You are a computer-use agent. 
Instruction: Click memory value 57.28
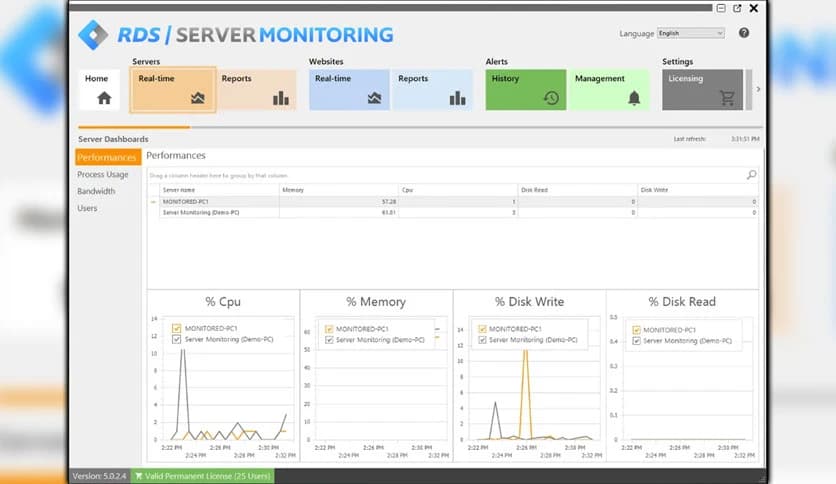click(389, 202)
